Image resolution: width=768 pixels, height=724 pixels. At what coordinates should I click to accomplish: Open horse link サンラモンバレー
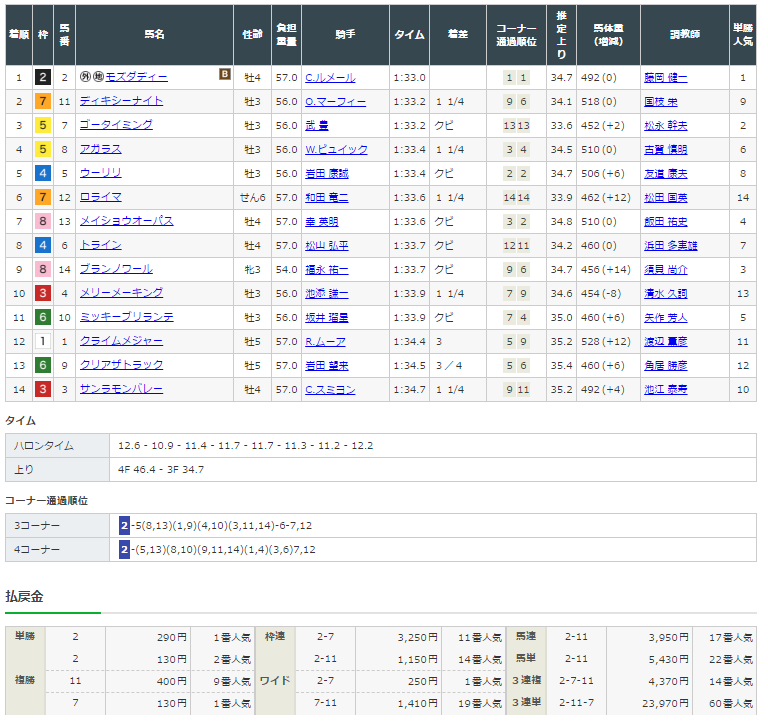point(121,389)
